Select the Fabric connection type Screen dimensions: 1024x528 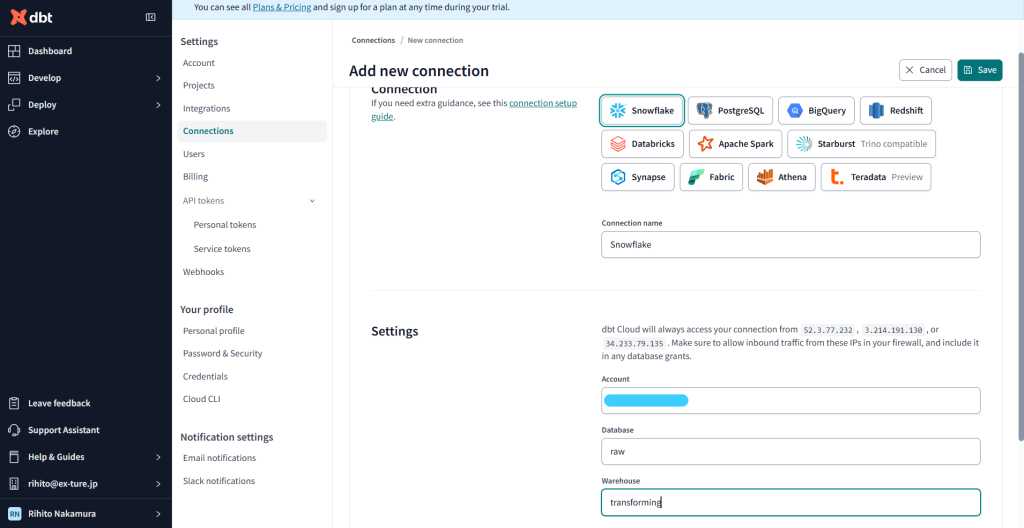(711, 177)
